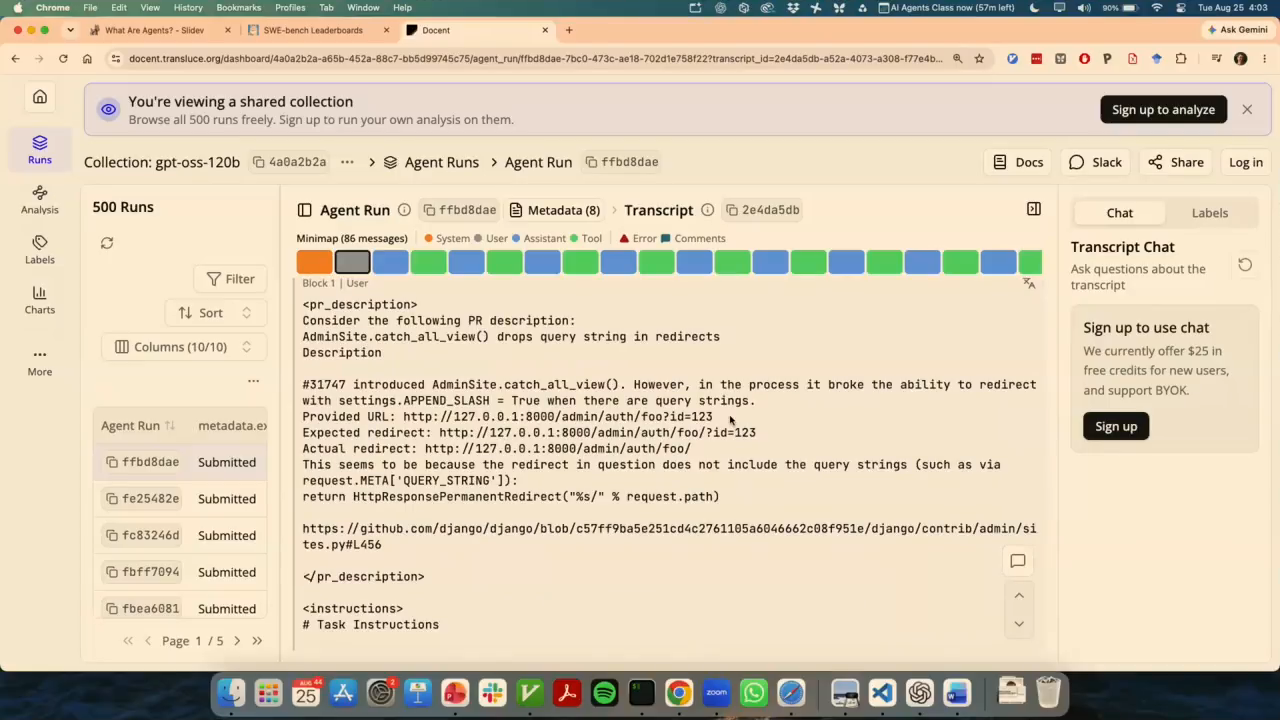Switch to SWE-bench Leaderboards browser tab
1280x720 pixels.
tap(312, 30)
